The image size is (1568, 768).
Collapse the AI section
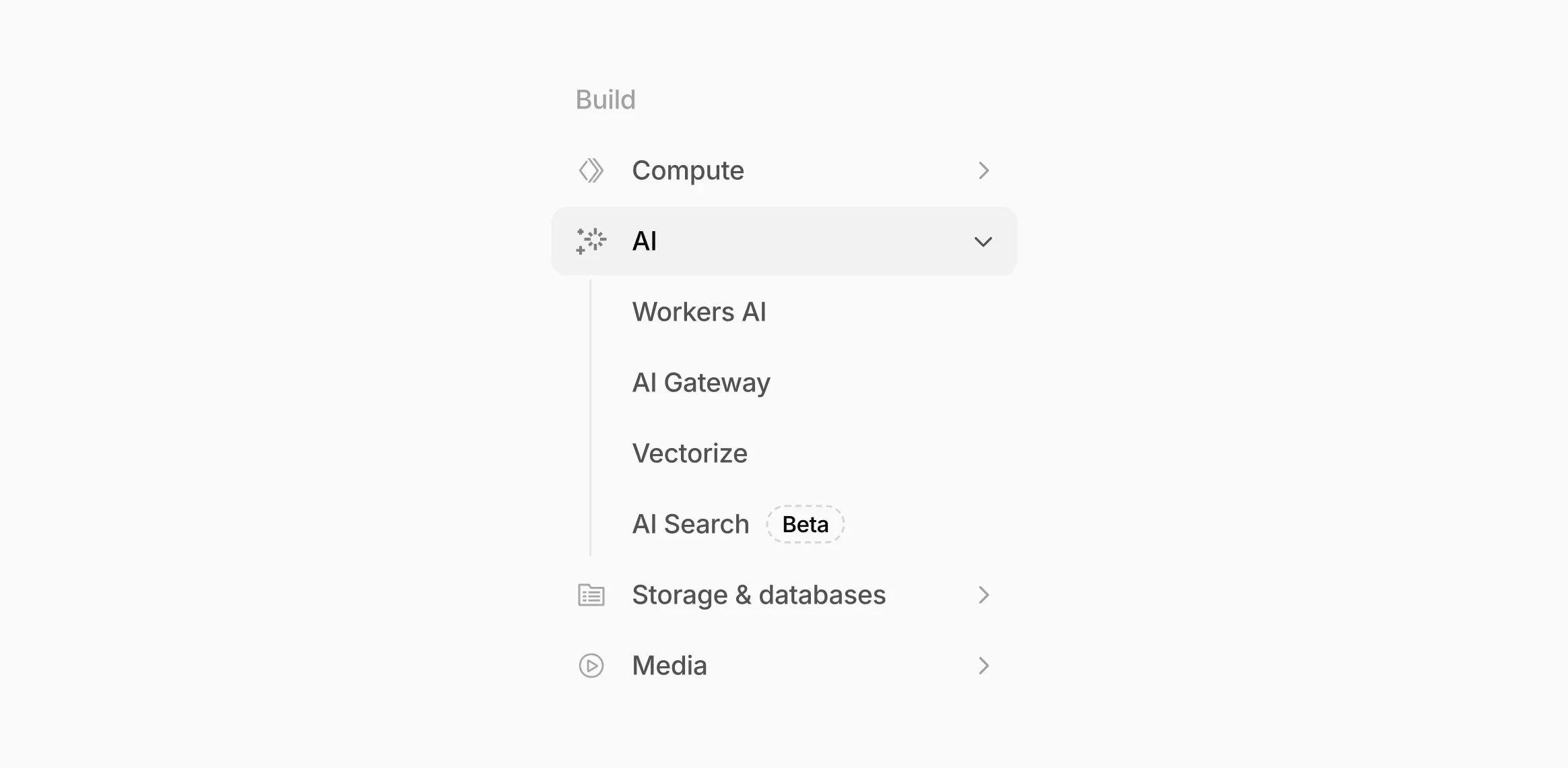coord(983,241)
